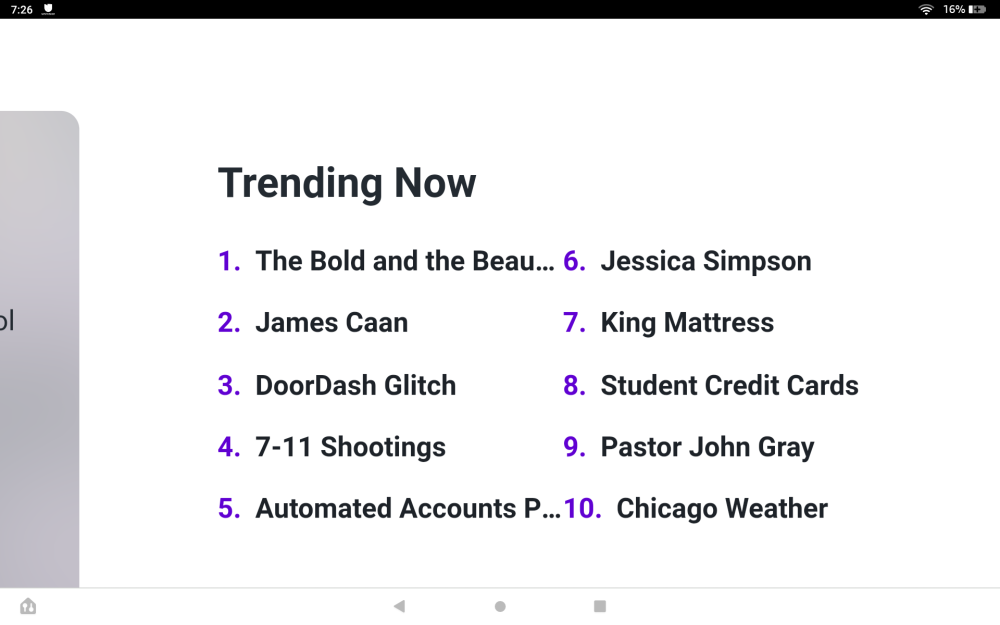
Task: Select Automated Accounts trending link
Action: click(x=407, y=509)
